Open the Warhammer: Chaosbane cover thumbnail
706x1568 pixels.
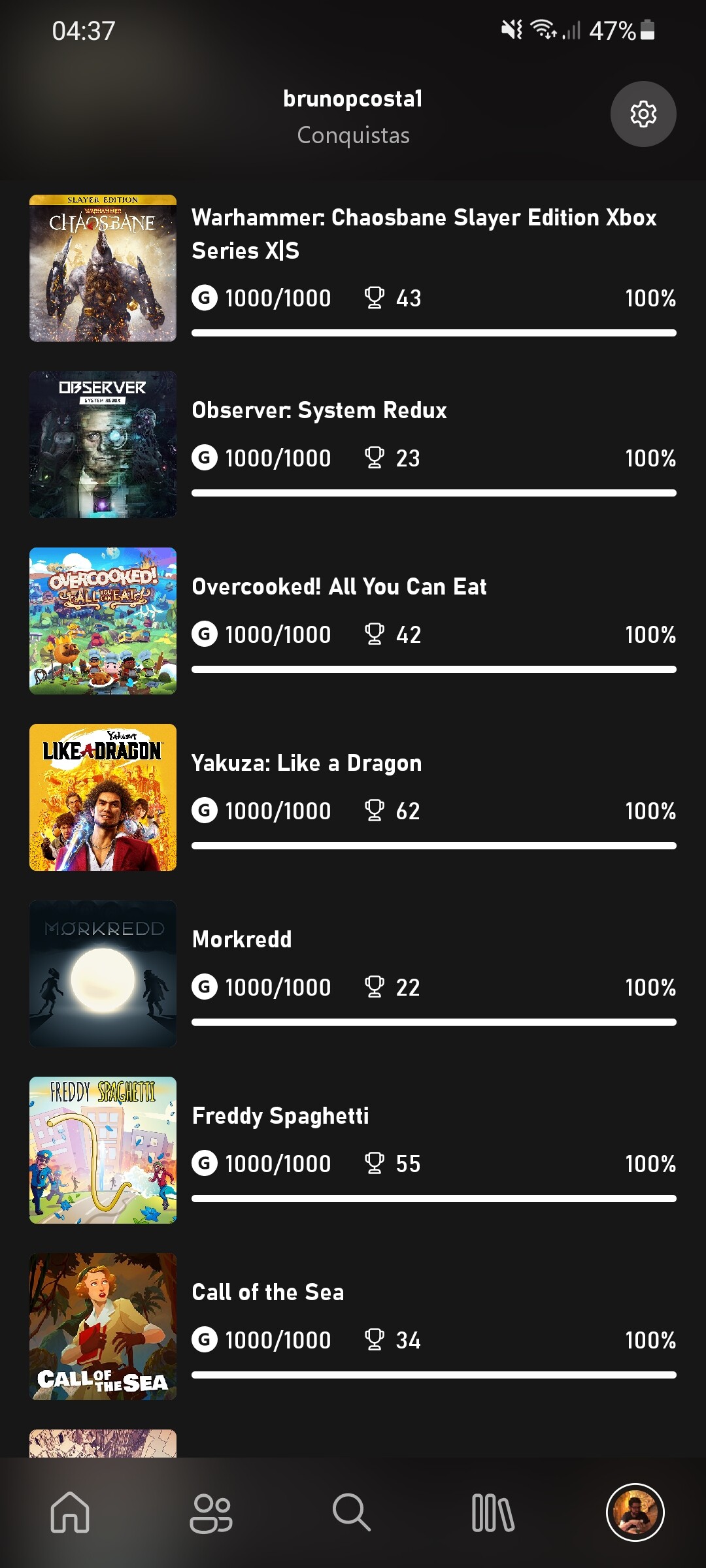click(103, 268)
